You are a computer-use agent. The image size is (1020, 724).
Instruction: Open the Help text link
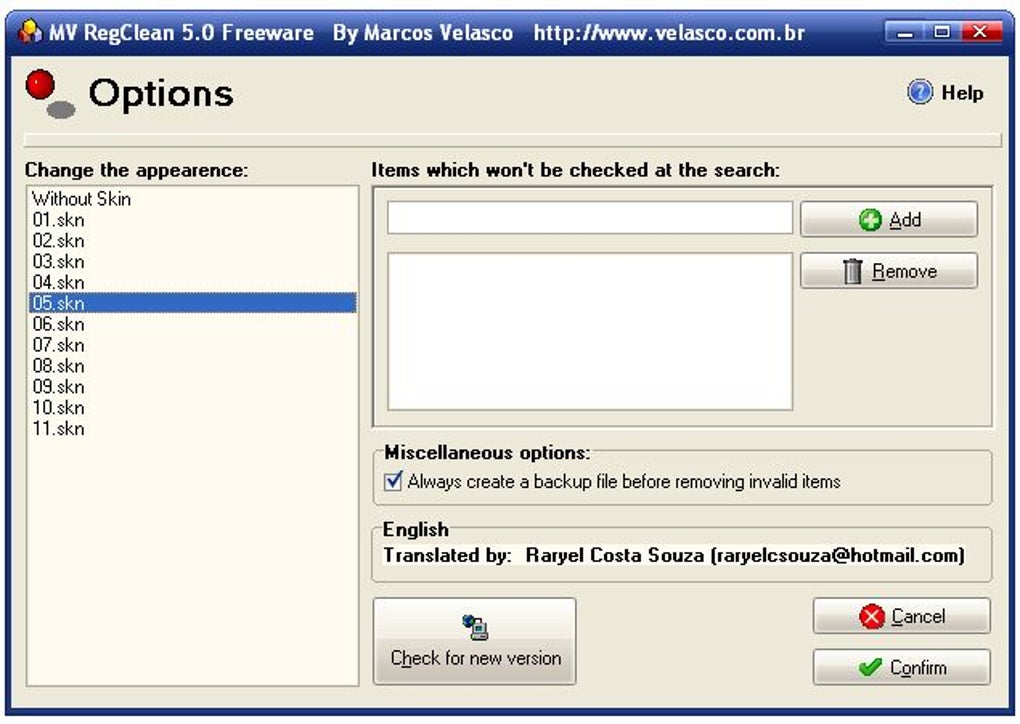coord(962,93)
